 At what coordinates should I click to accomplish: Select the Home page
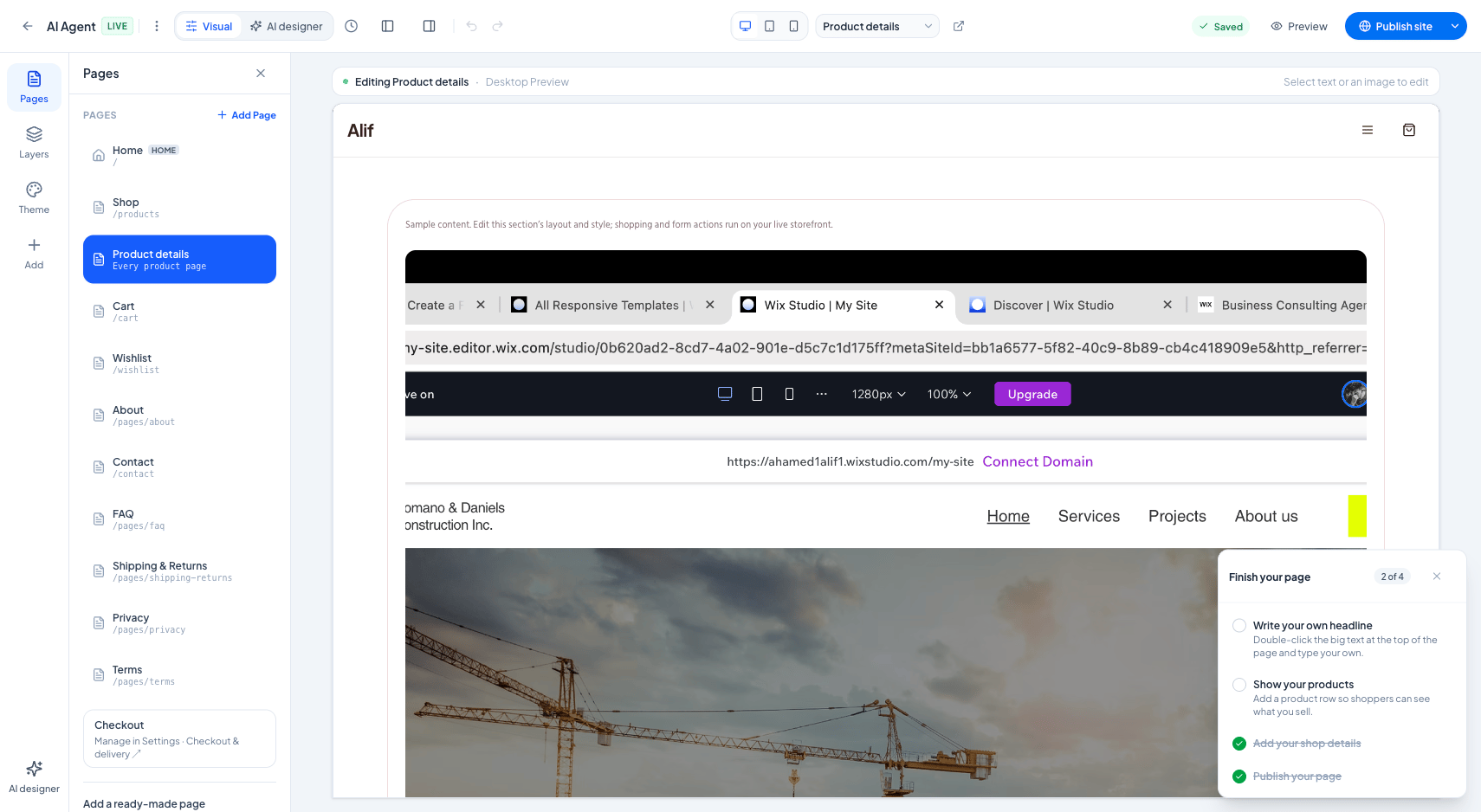(x=179, y=156)
